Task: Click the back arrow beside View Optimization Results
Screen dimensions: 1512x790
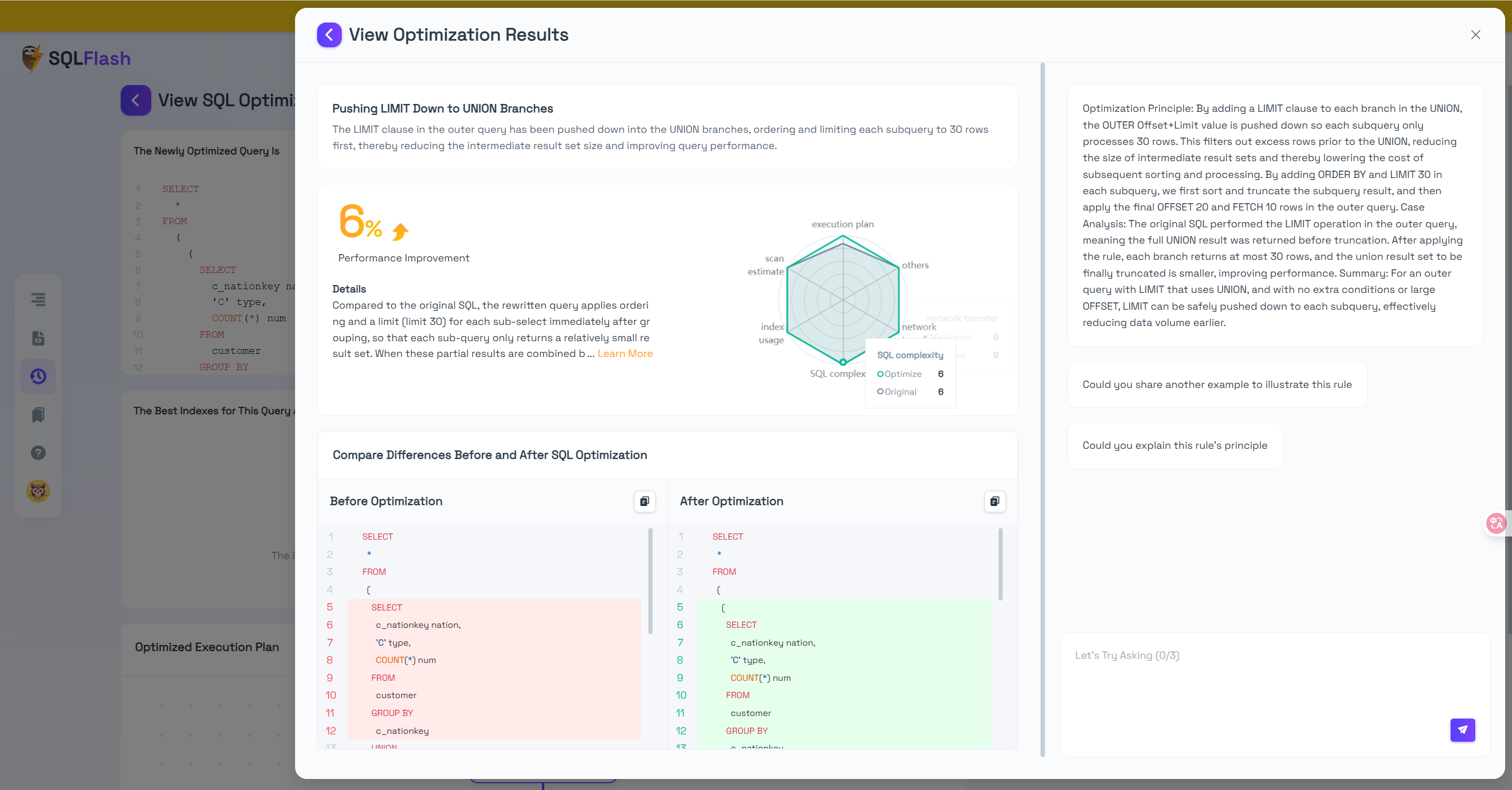Action: [329, 35]
